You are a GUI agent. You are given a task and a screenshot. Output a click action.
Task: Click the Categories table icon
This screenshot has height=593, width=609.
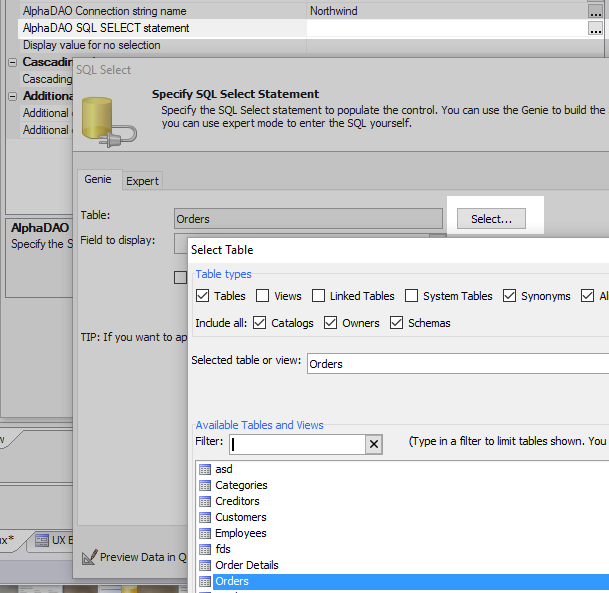[205, 485]
